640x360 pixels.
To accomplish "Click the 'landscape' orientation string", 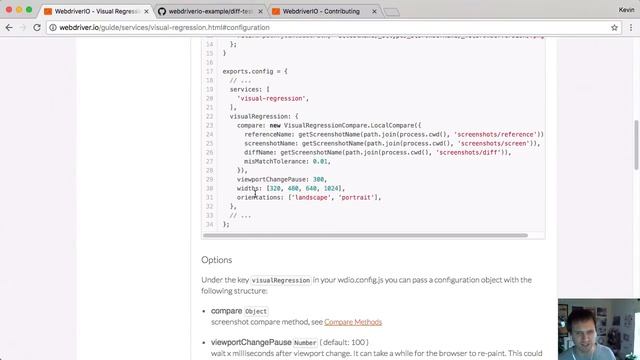I will 311,198.
